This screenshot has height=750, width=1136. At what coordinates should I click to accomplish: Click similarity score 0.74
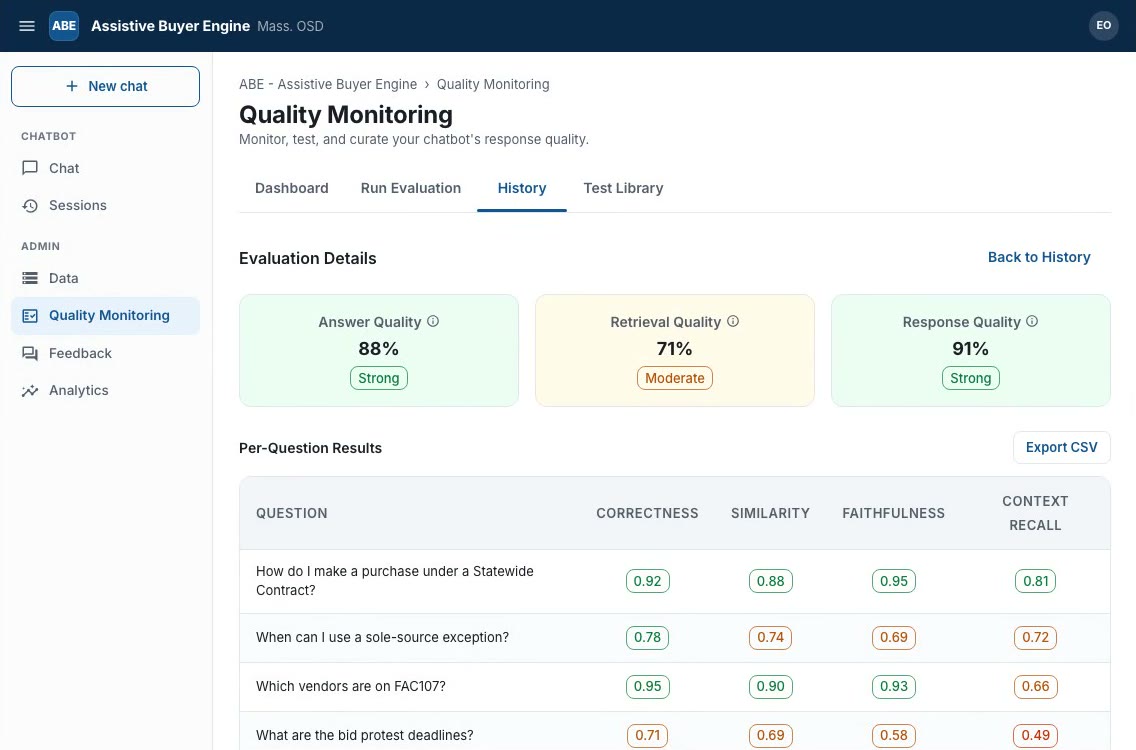click(770, 638)
